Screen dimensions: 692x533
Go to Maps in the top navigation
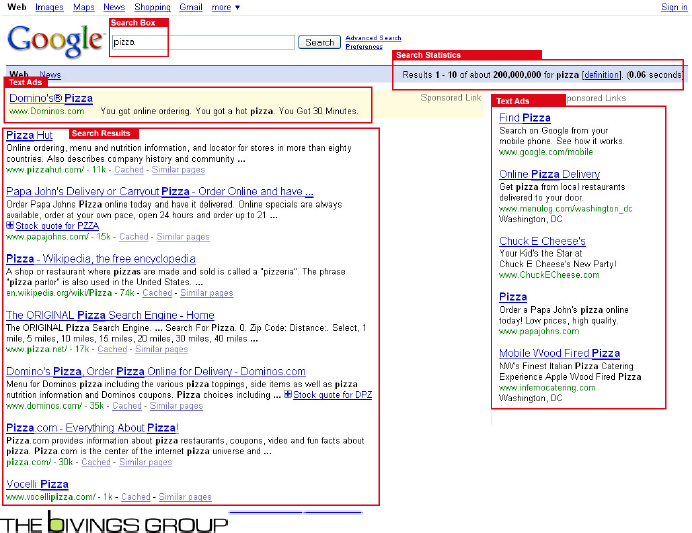tap(84, 7)
